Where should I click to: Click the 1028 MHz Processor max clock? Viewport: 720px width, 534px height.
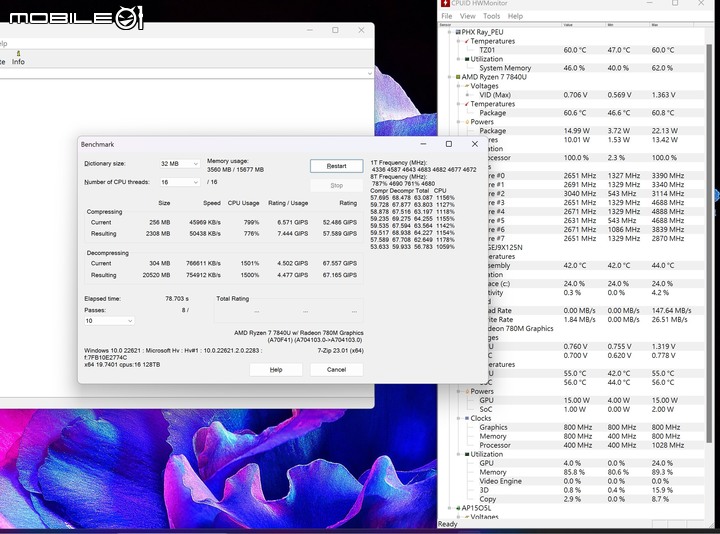coord(668,445)
